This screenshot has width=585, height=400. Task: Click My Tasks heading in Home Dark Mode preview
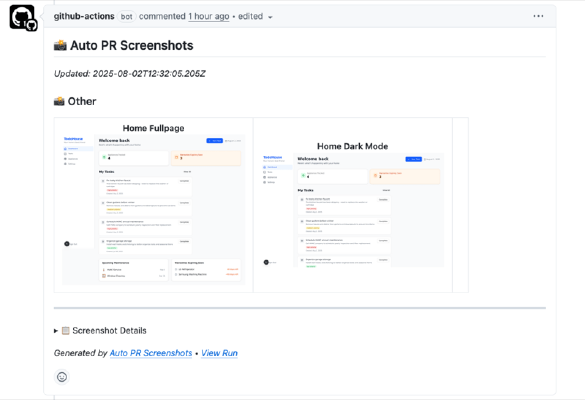pyautogui.click(x=306, y=190)
